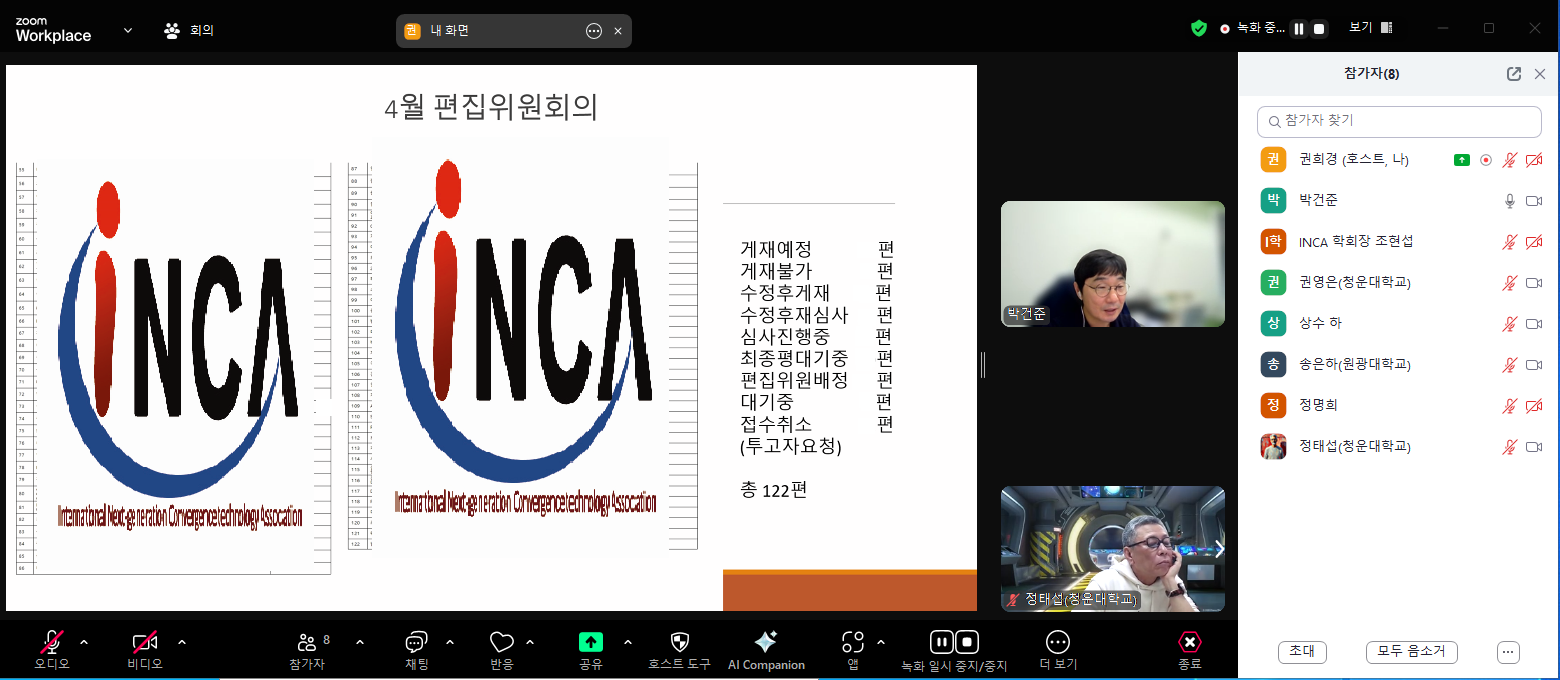Image resolution: width=1560 pixels, height=680 pixels.
Task: Open 호스트 도구 shield icon
Action: (x=680, y=642)
